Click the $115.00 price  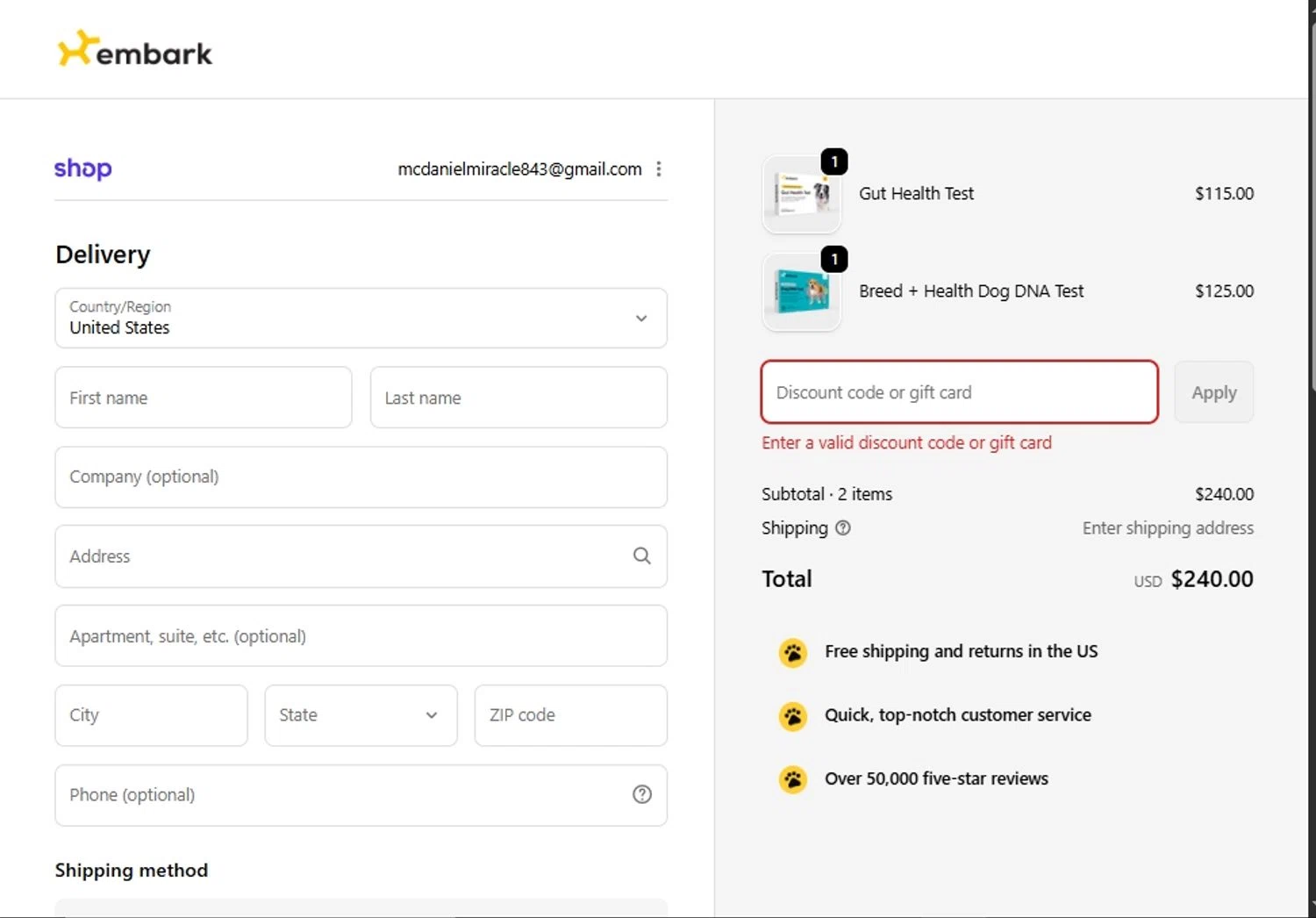(x=1224, y=193)
